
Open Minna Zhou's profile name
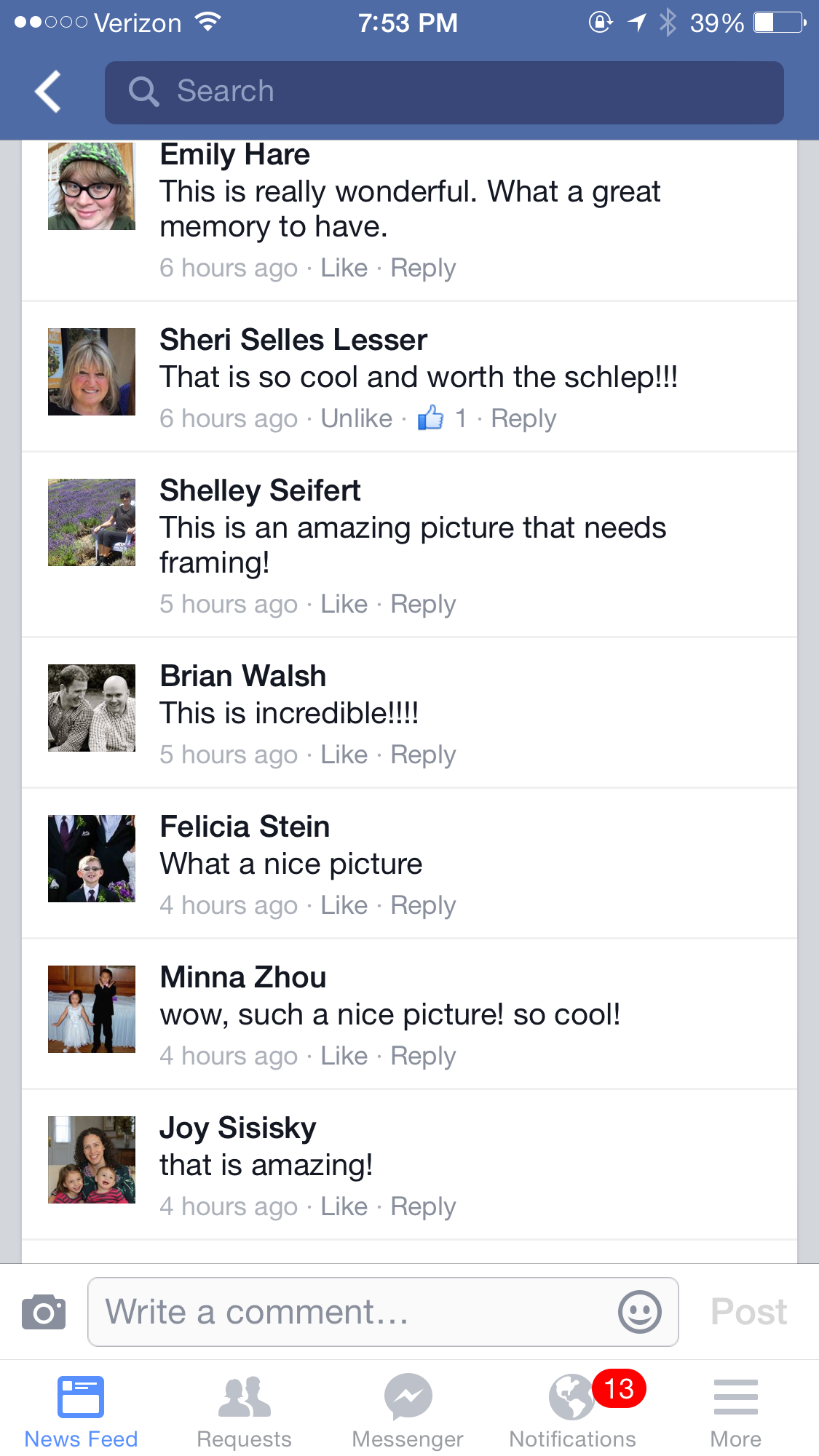(243, 977)
